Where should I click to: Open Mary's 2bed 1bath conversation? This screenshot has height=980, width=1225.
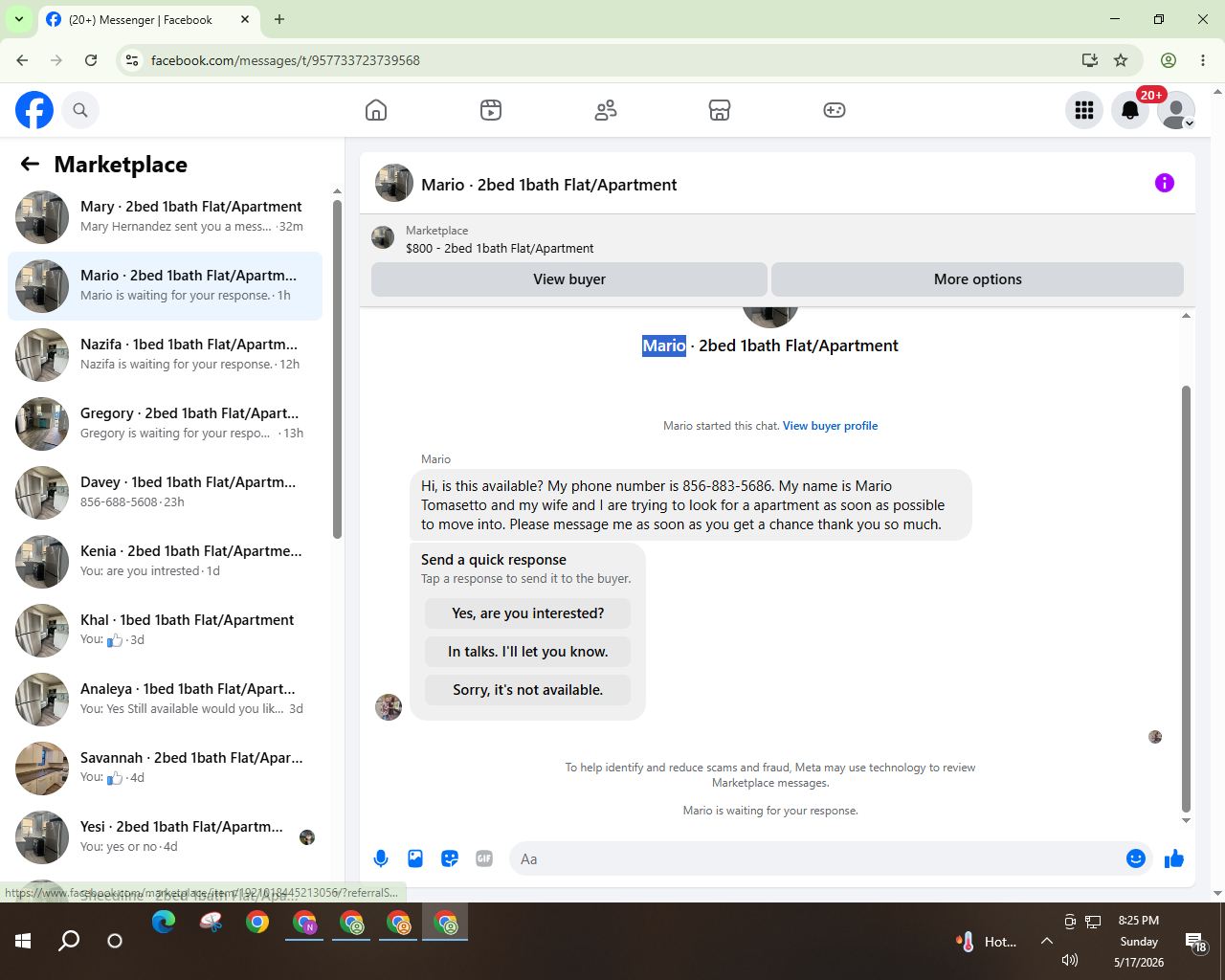(x=165, y=217)
